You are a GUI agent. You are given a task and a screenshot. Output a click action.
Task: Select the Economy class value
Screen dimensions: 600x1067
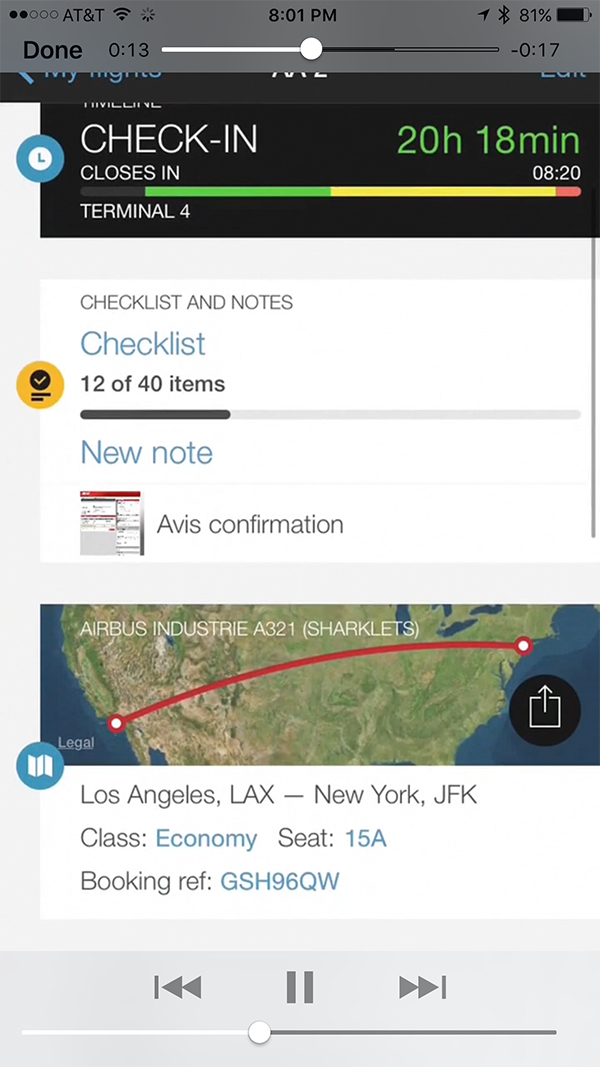(x=206, y=839)
